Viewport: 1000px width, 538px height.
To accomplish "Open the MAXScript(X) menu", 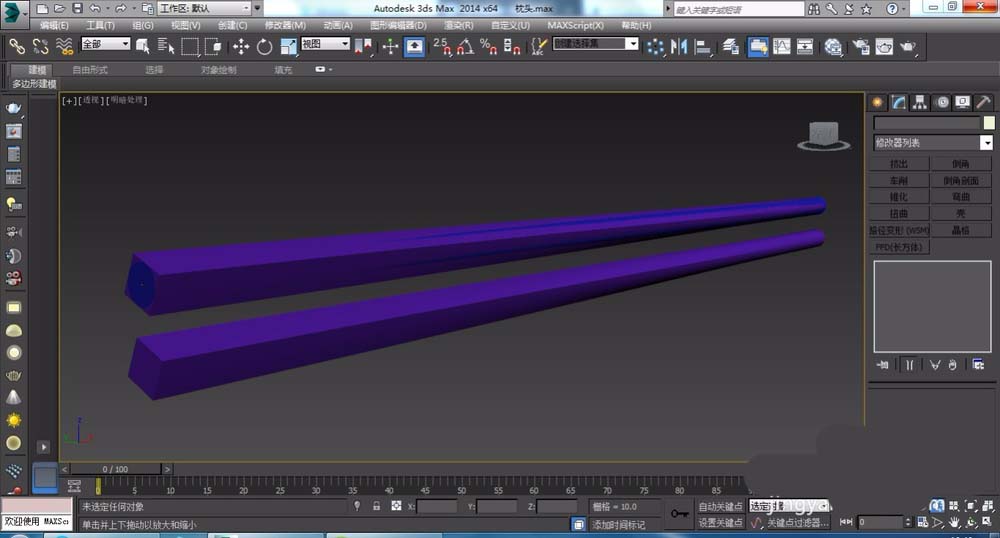I will click(x=575, y=25).
